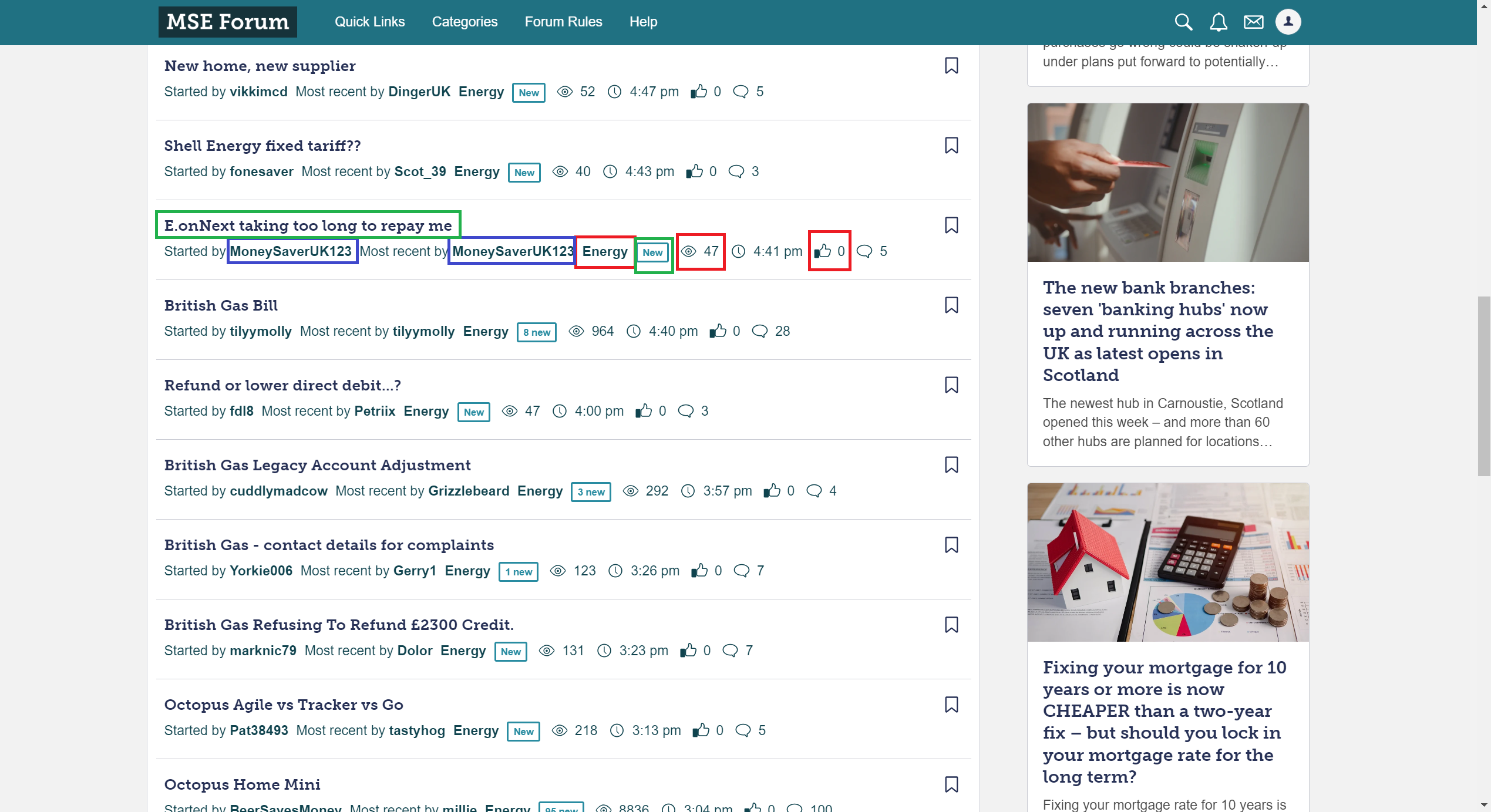1491x812 pixels.
Task: Click the thumbs-up icon on 'New home, new supplier'
Action: (698, 91)
